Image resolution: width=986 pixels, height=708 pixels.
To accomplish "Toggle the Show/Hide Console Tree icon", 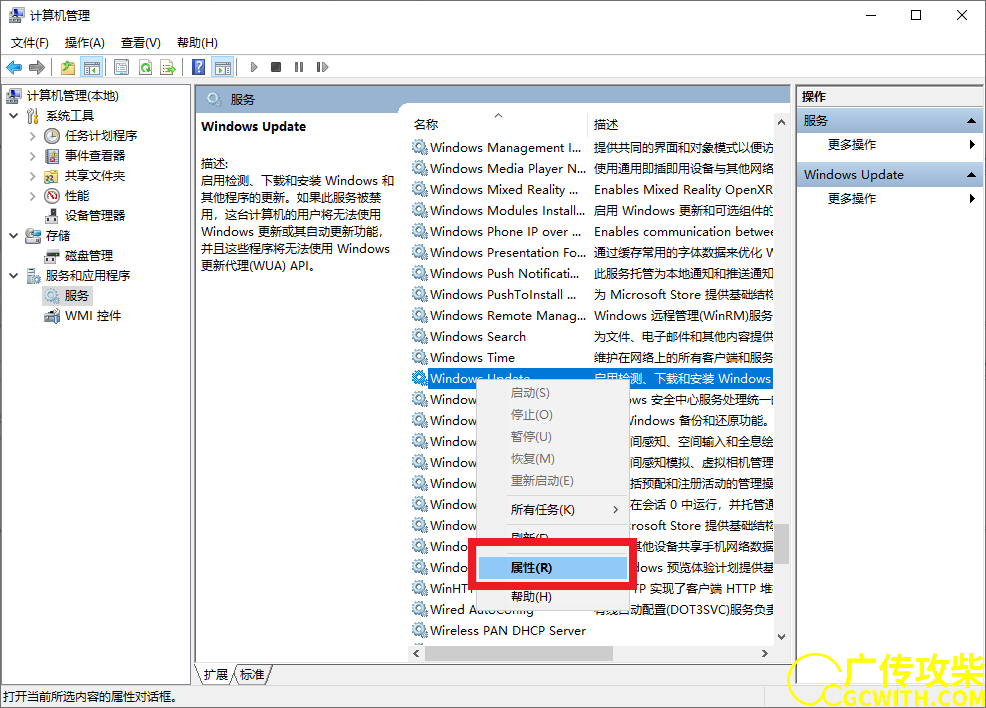I will tap(92, 67).
